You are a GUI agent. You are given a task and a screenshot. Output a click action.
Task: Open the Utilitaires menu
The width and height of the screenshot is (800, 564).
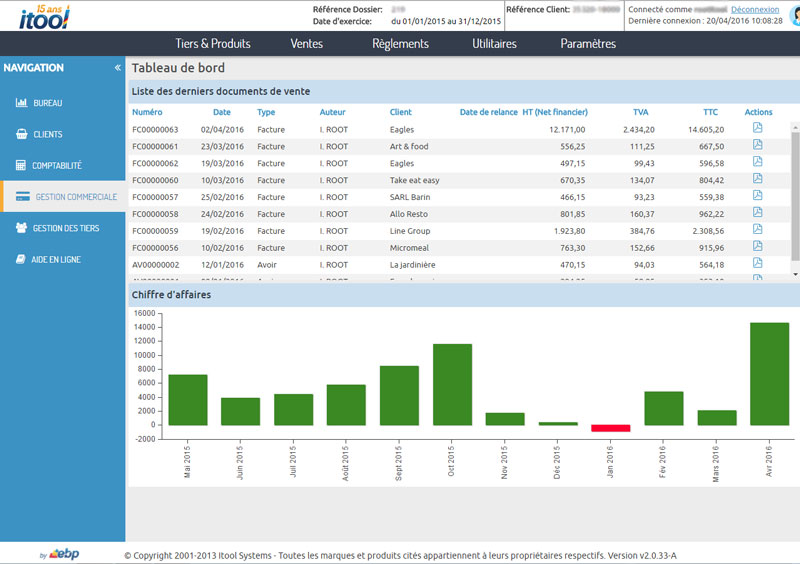(x=494, y=43)
